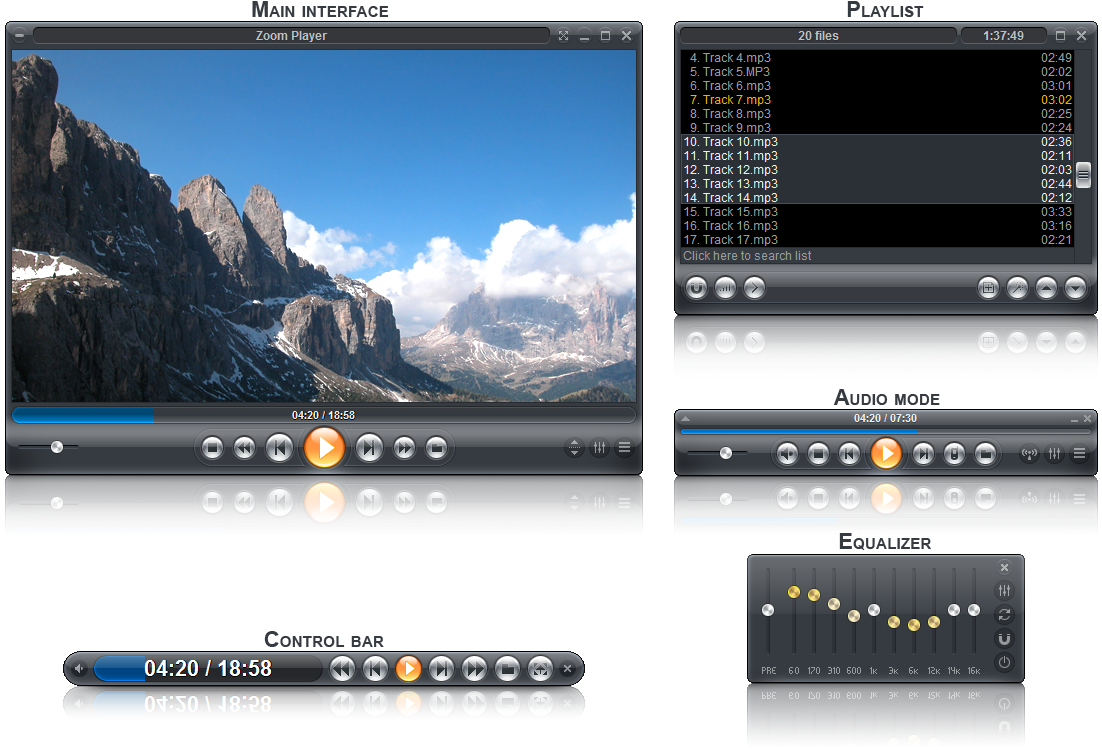
Task: Reset equalizer with the refresh arrows icon
Action: point(1004,614)
